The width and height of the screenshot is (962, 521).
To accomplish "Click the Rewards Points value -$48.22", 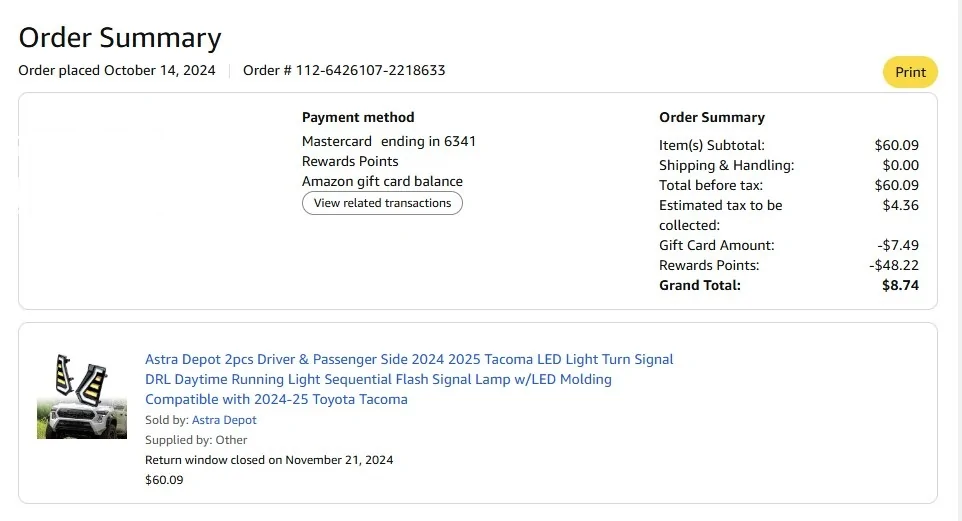I will coord(894,265).
